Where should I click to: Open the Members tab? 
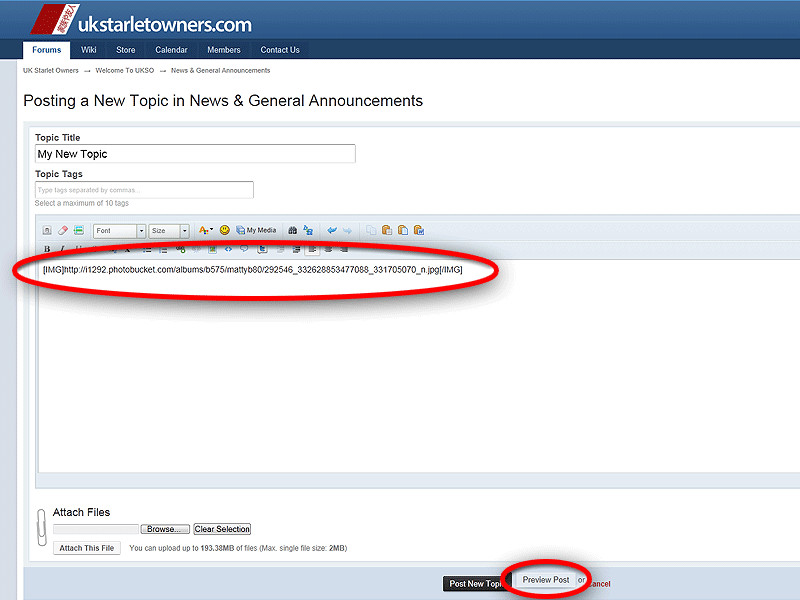click(x=223, y=50)
